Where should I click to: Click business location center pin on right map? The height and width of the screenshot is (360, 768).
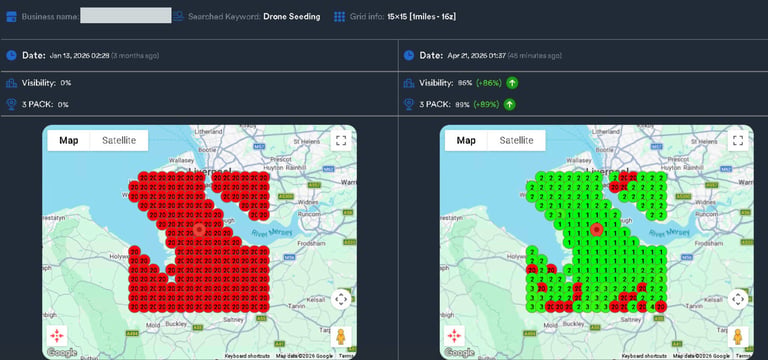tap(596, 230)
